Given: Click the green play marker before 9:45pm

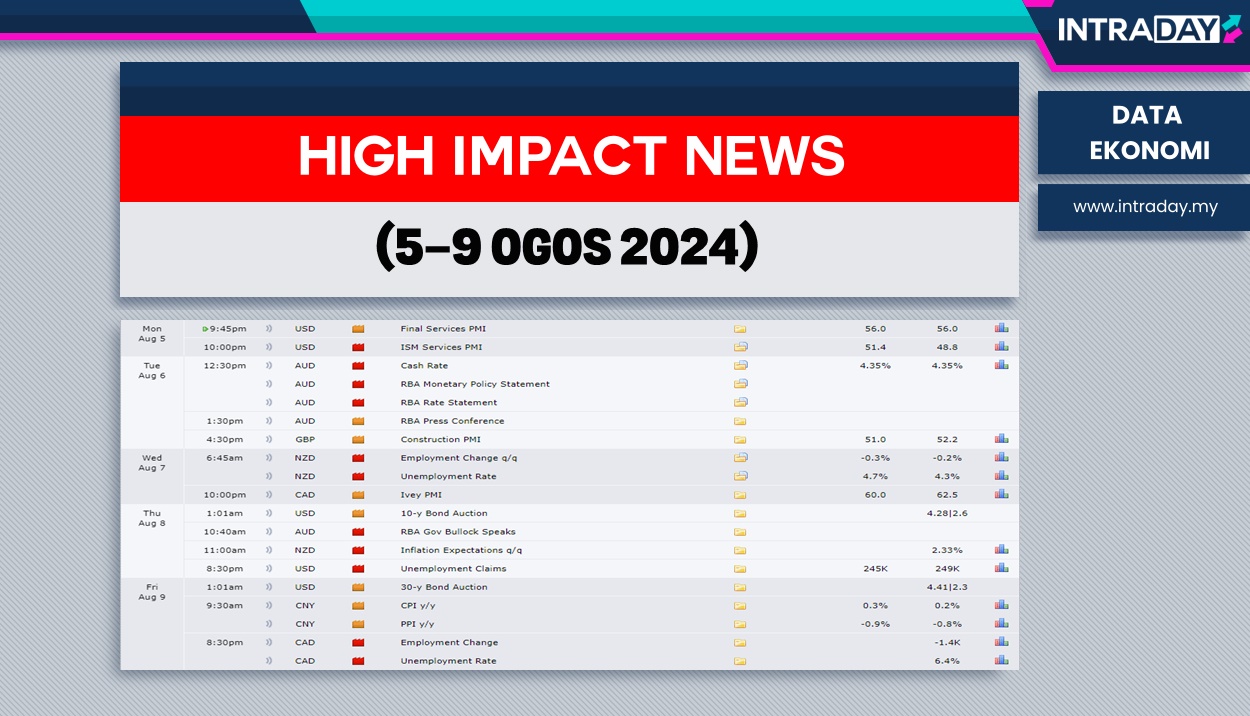Looking at the screenshot, I should 205,328.
